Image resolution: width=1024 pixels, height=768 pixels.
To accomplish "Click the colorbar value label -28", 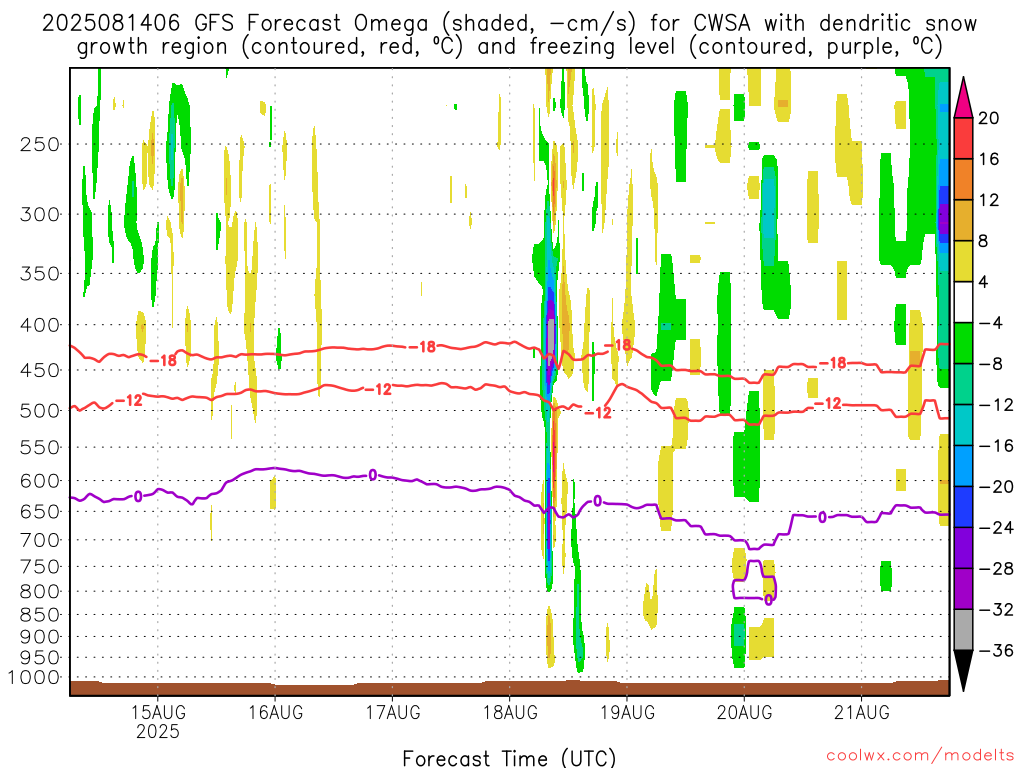I will pos(995,569).
